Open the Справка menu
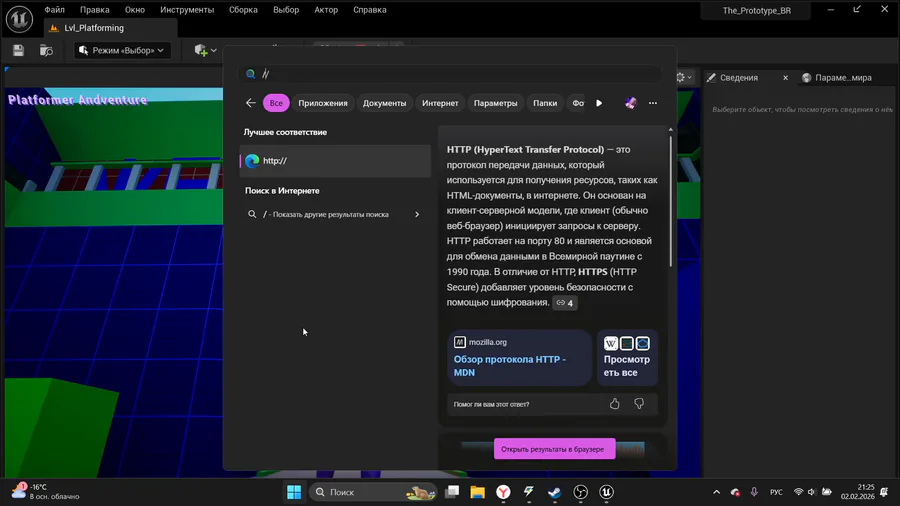The width and height of the screenshot is (900, 506). coord(370,10)
